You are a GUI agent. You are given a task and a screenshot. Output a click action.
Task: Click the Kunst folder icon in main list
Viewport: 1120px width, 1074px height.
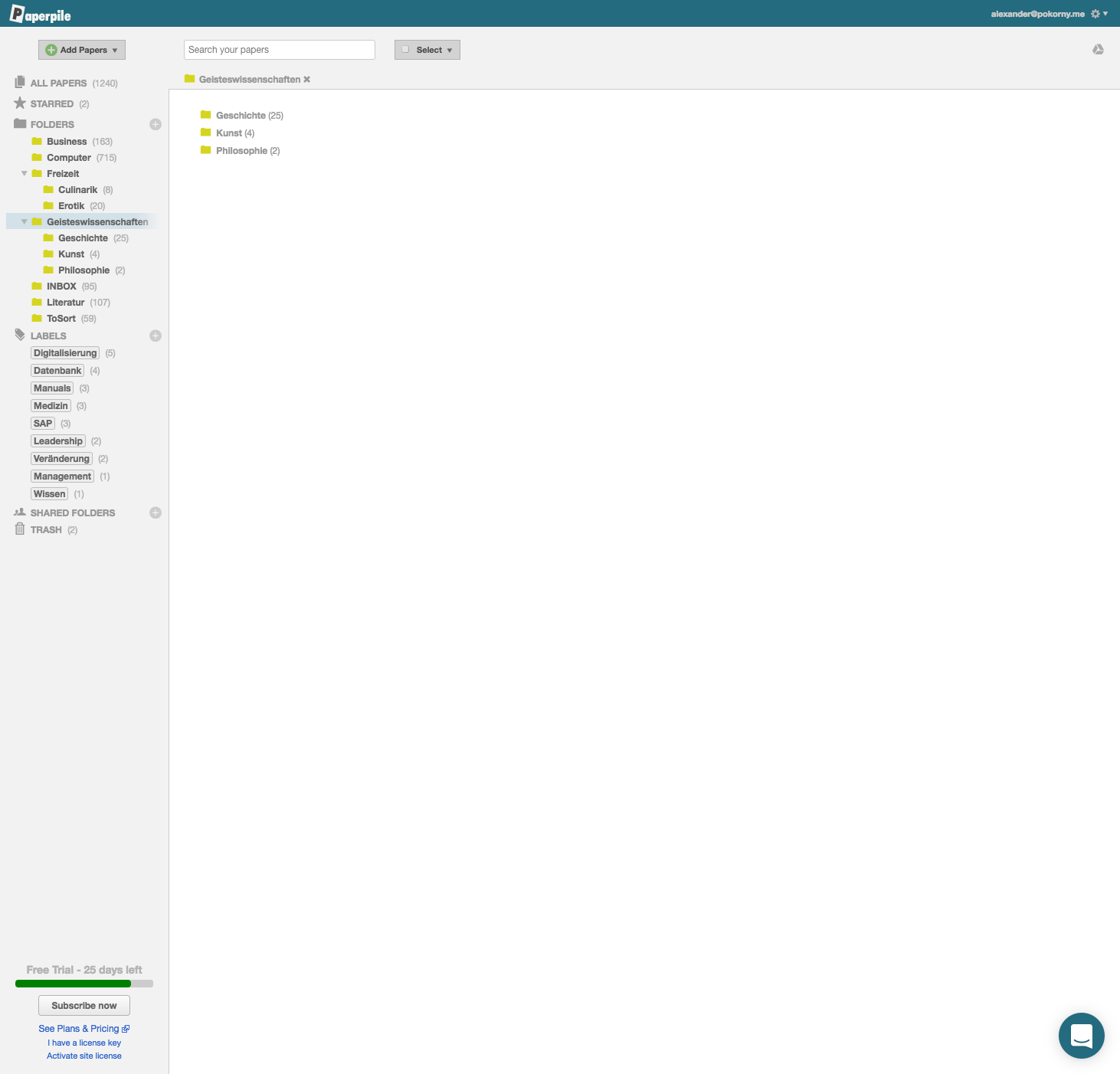[205, 133]
